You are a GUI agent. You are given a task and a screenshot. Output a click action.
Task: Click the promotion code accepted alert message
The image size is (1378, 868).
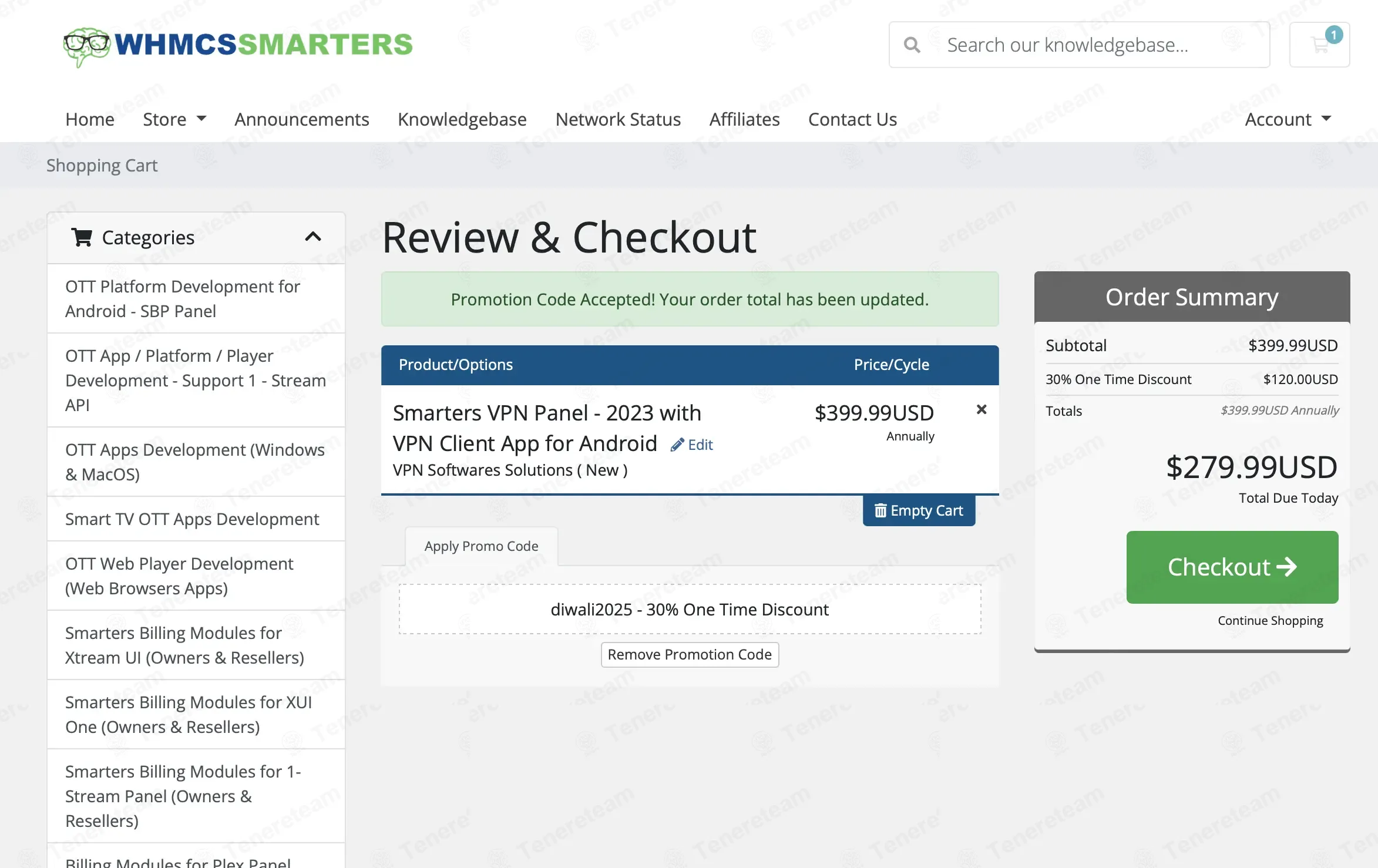tap(690, 300)
